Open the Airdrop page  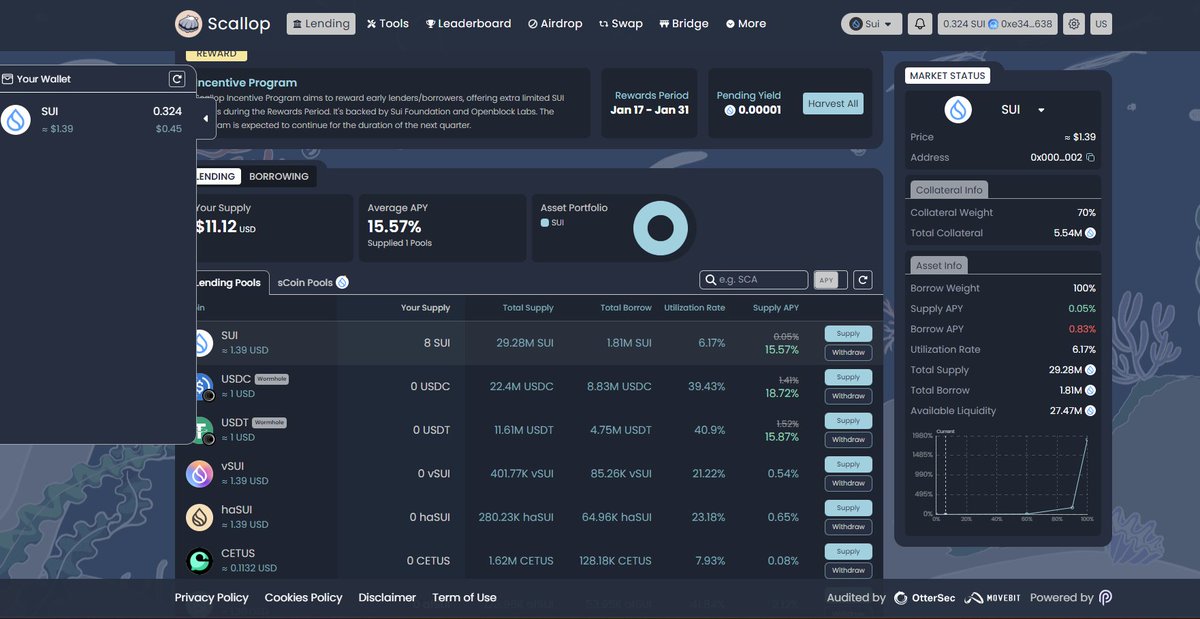(x=555, y=23)
